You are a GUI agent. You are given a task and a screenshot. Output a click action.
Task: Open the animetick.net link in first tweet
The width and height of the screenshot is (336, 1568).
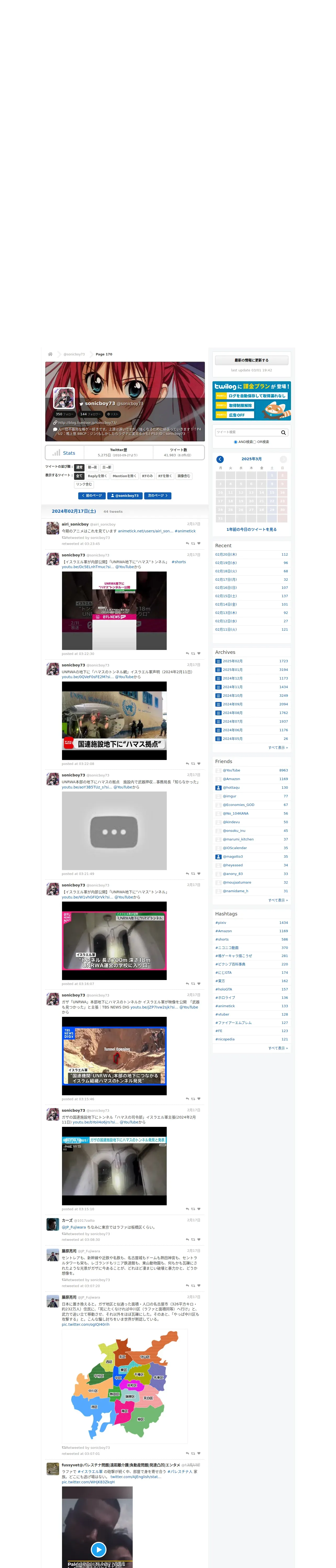coord(145,531)
